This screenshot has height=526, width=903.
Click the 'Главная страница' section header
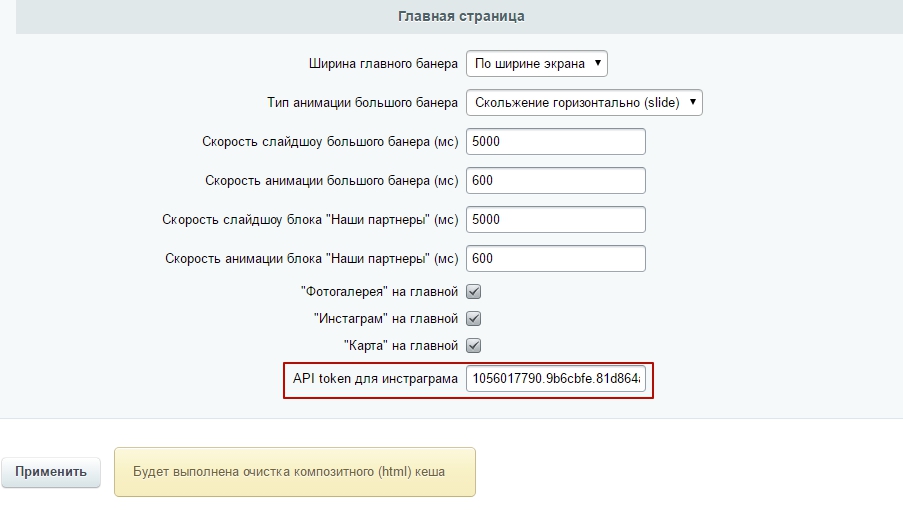[460, 17]
